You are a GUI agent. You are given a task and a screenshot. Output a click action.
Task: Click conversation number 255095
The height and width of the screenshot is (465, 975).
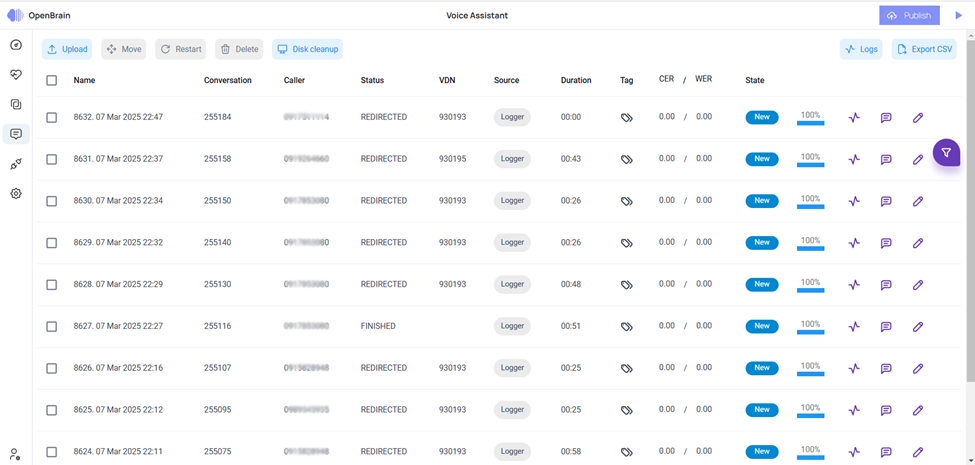(218, 410)
